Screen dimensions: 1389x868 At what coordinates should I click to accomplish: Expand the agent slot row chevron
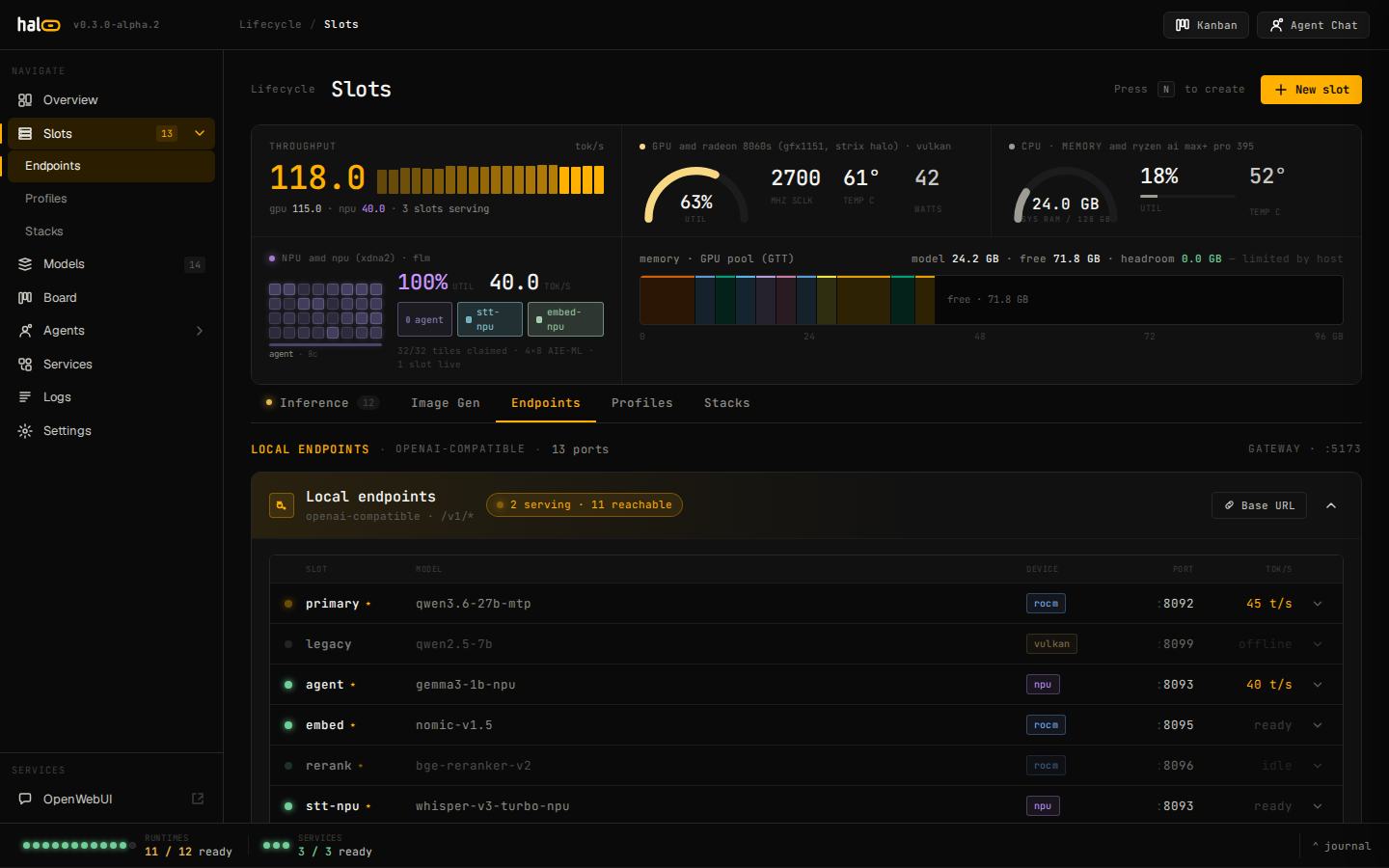coord(1318,685)
